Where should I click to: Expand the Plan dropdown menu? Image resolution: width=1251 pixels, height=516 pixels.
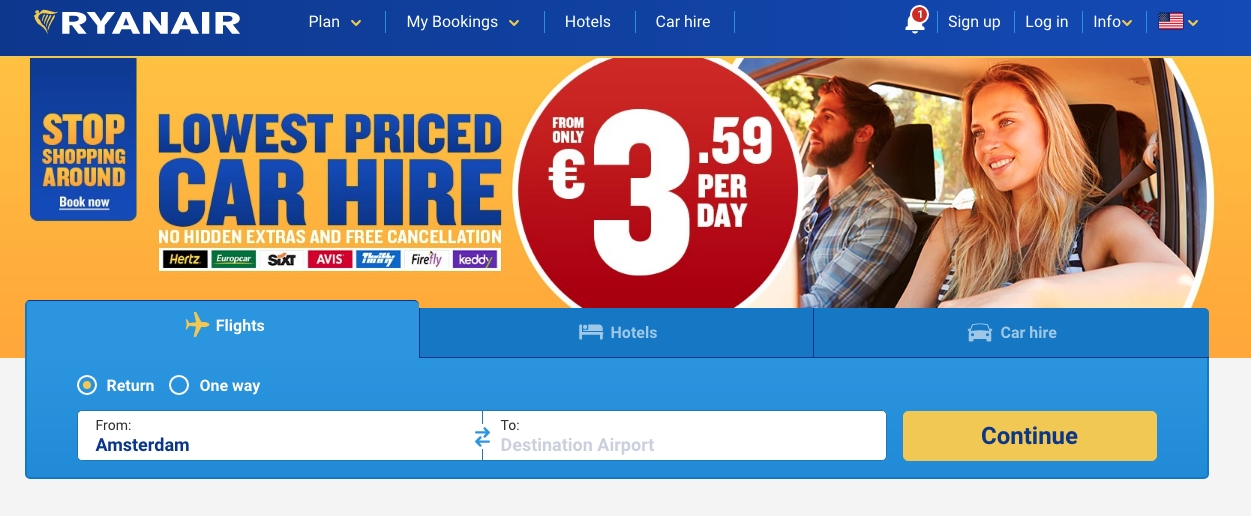tap(335, 22)
